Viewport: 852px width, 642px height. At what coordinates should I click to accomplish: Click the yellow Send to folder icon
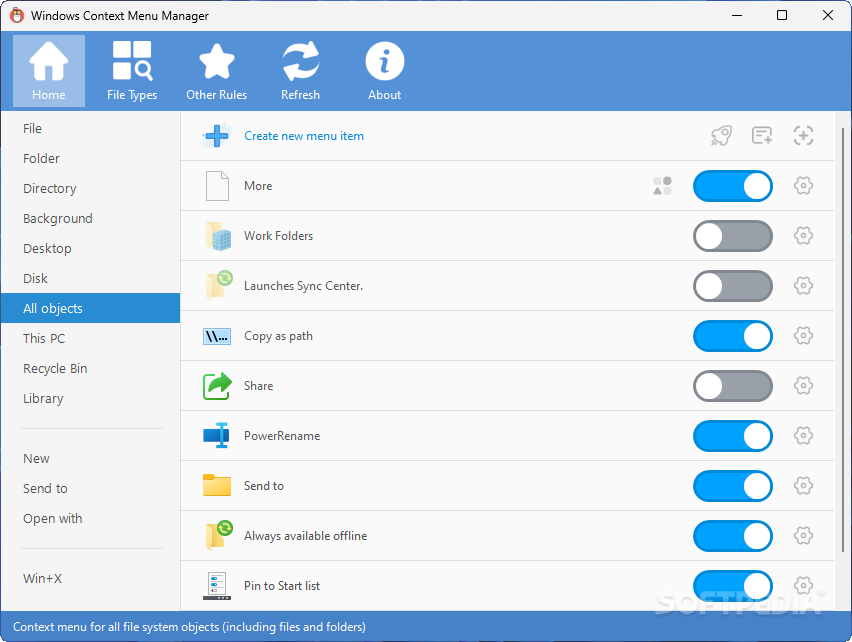(217, 485)
